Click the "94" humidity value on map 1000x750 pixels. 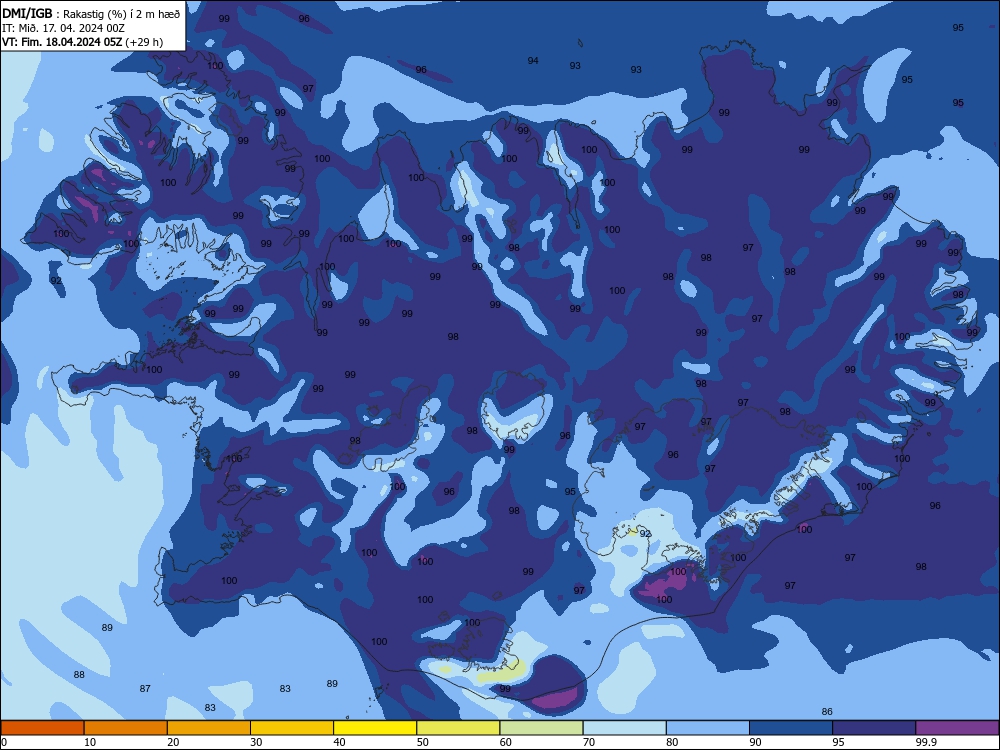coord(533,61)
